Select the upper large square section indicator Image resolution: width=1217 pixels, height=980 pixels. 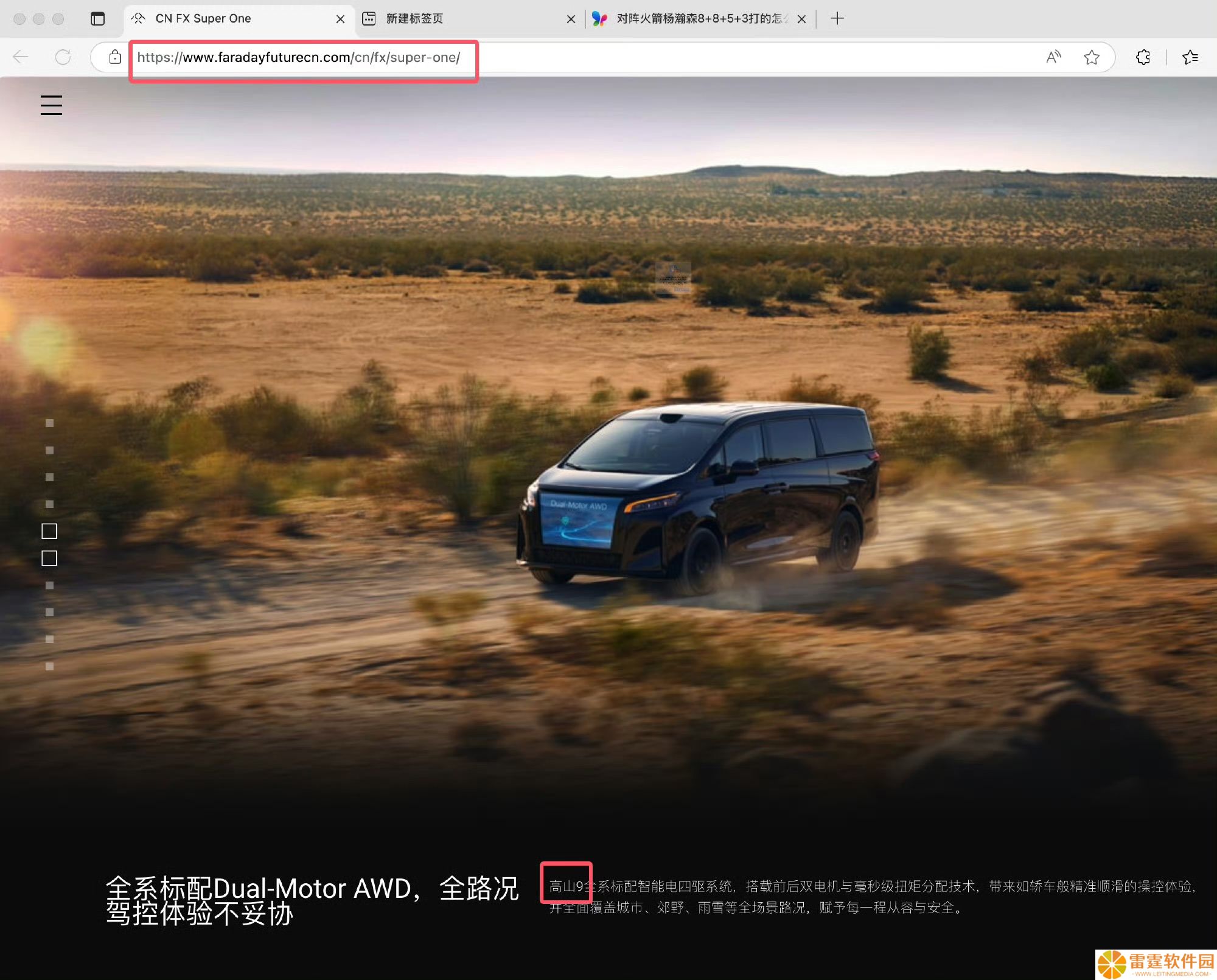point(49,531)
